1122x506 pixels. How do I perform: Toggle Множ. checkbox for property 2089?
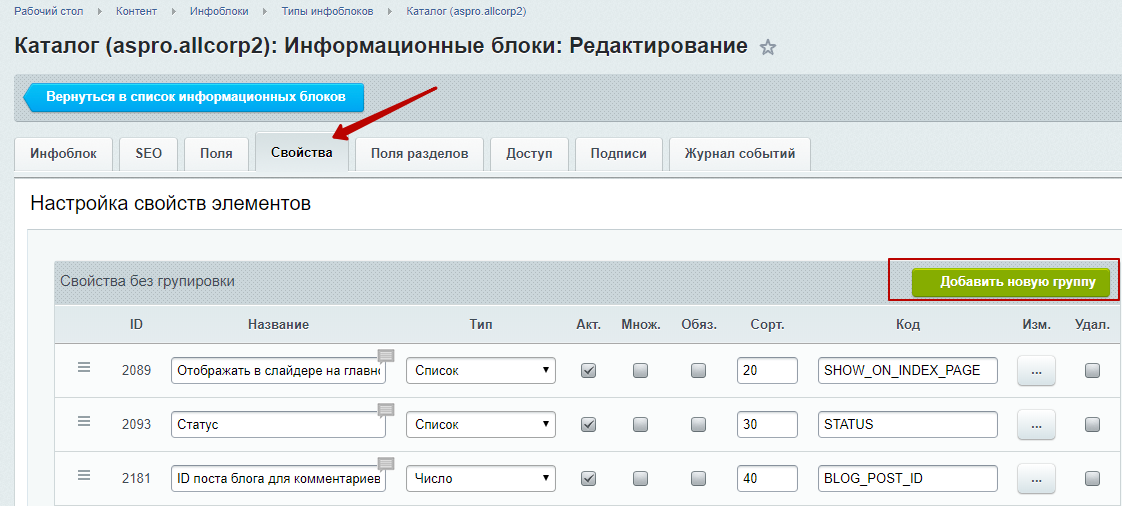click(640, 370)
